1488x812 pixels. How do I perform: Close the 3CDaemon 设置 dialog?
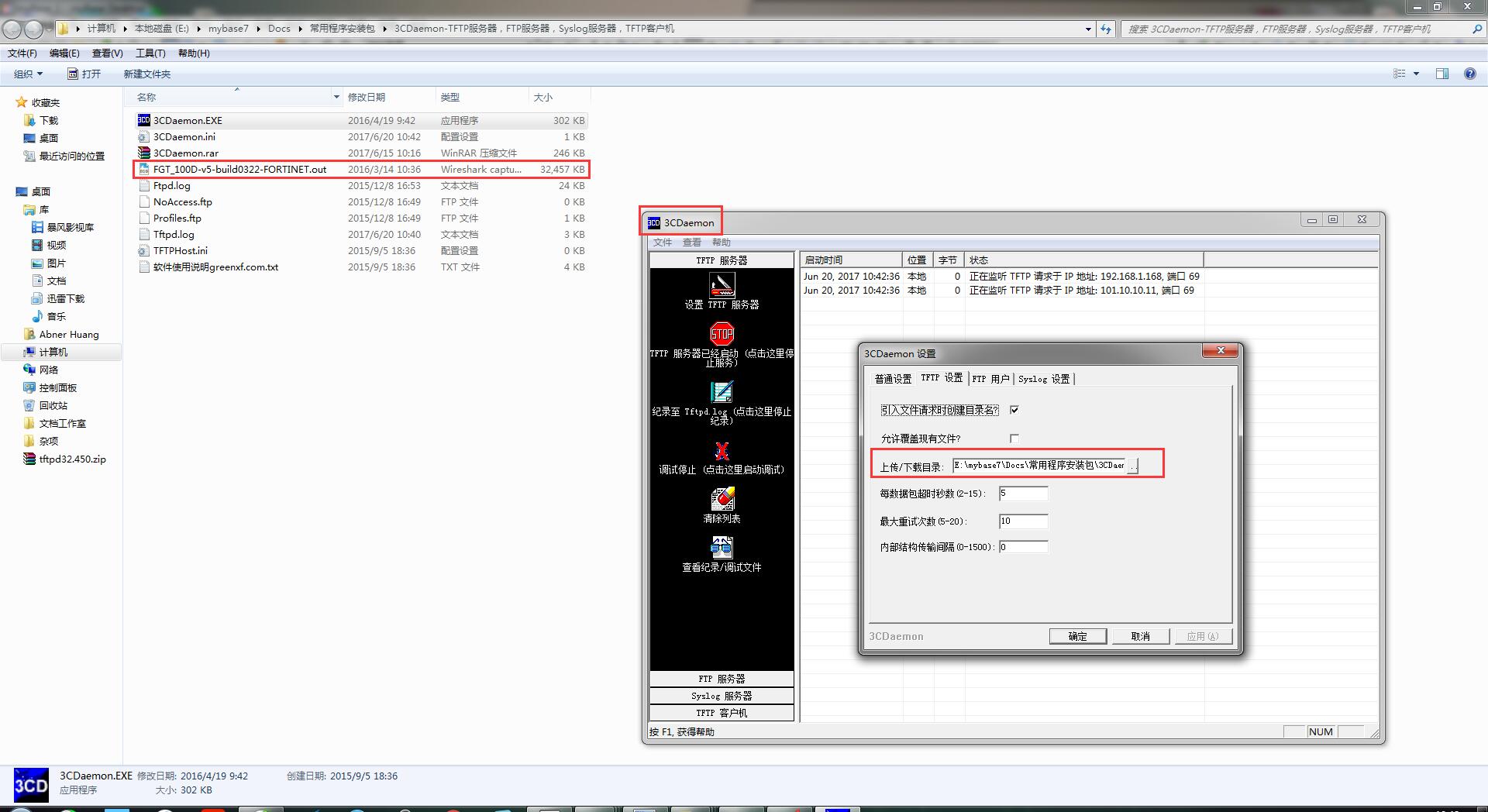(x=1220, y=351)
